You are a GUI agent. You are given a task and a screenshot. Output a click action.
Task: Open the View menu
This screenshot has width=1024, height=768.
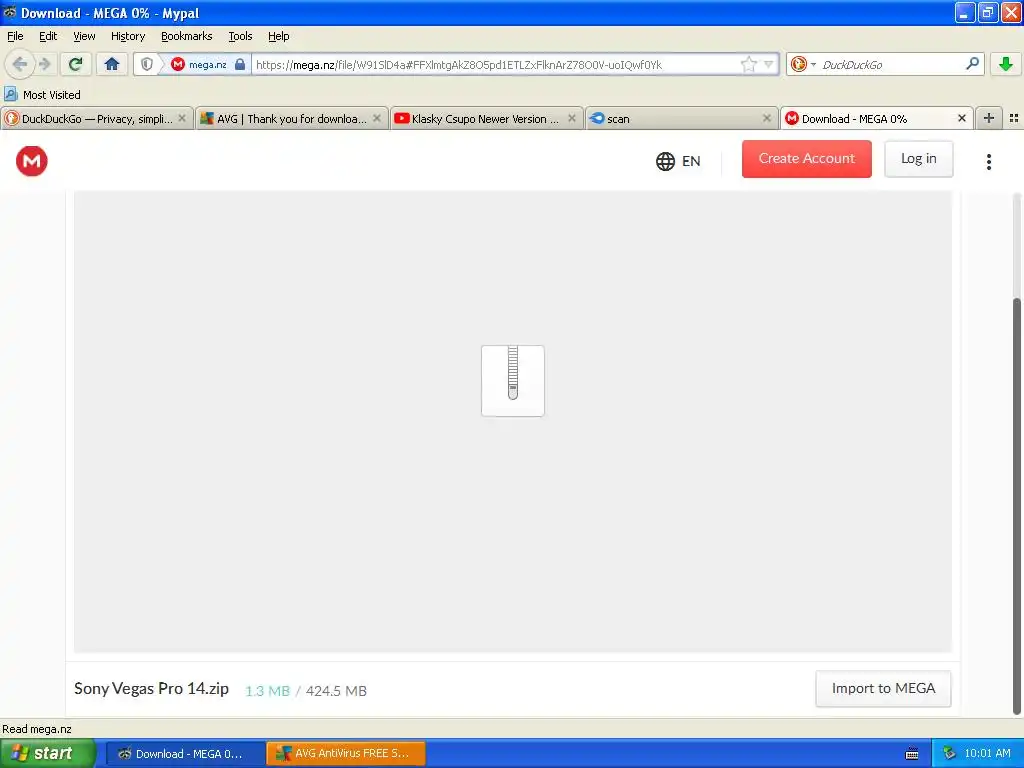click(84, 36)
